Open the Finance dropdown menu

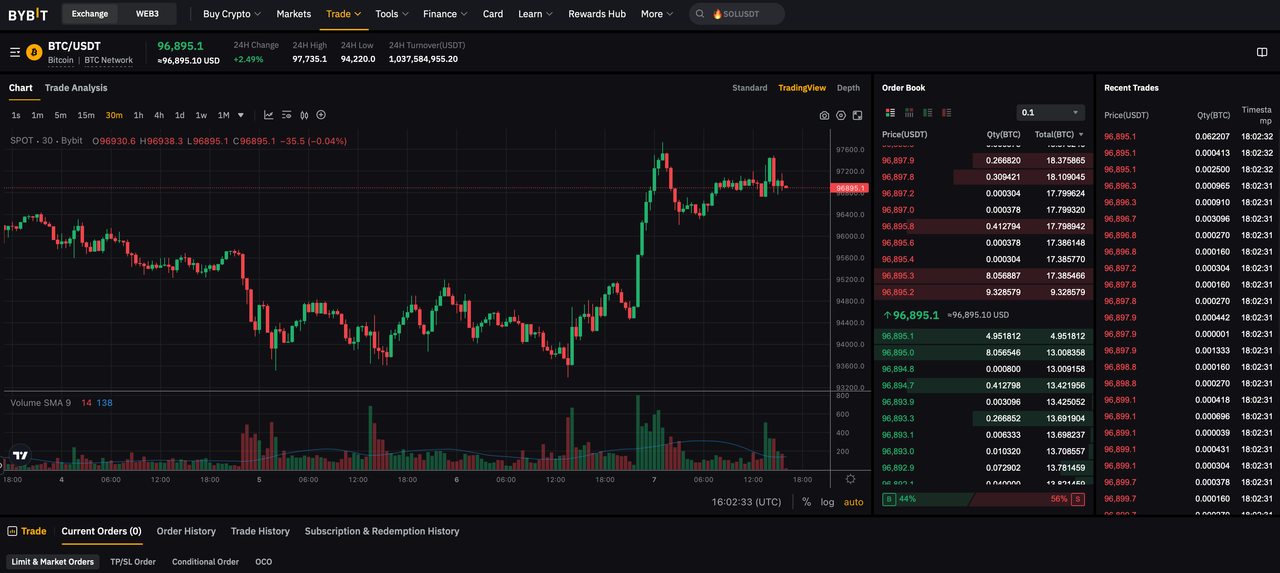tap(446, 14)
